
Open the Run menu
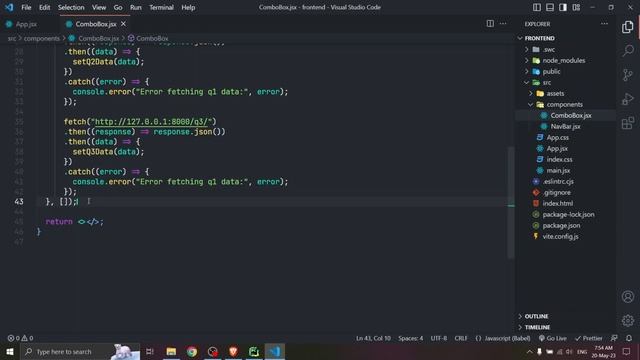coord(136,7)
